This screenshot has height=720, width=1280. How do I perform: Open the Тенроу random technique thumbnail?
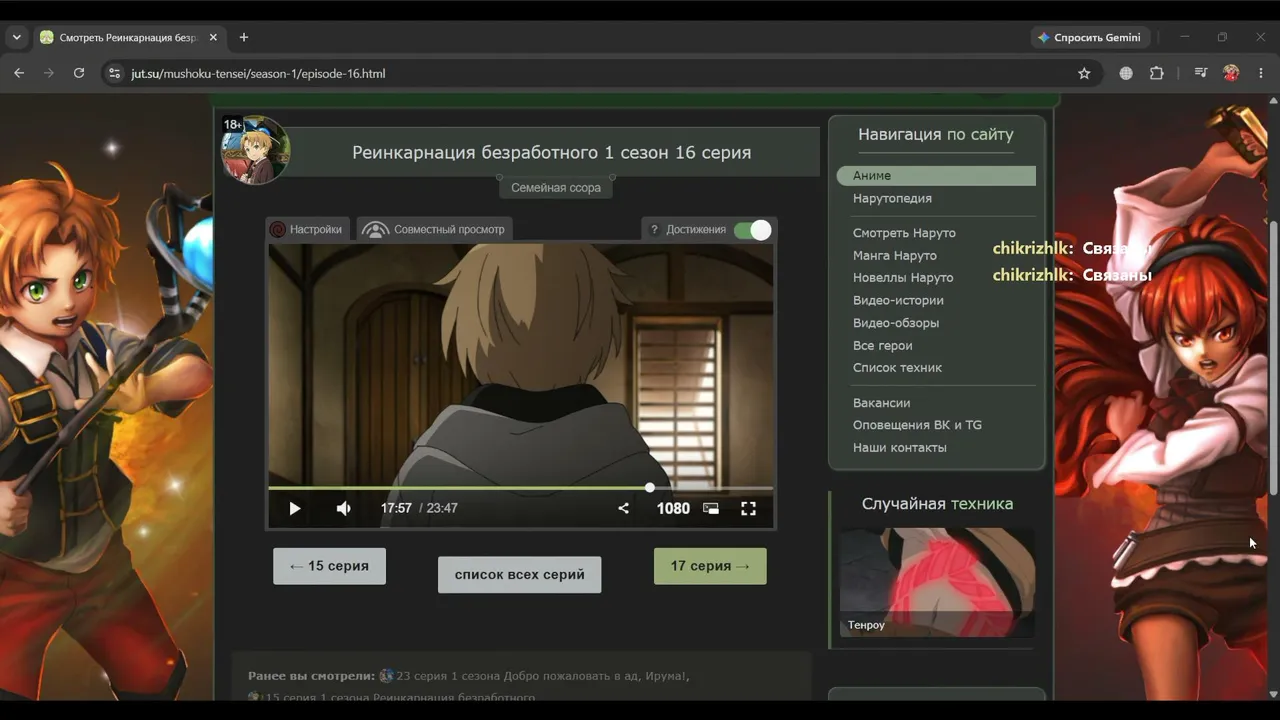coord(937,582)
